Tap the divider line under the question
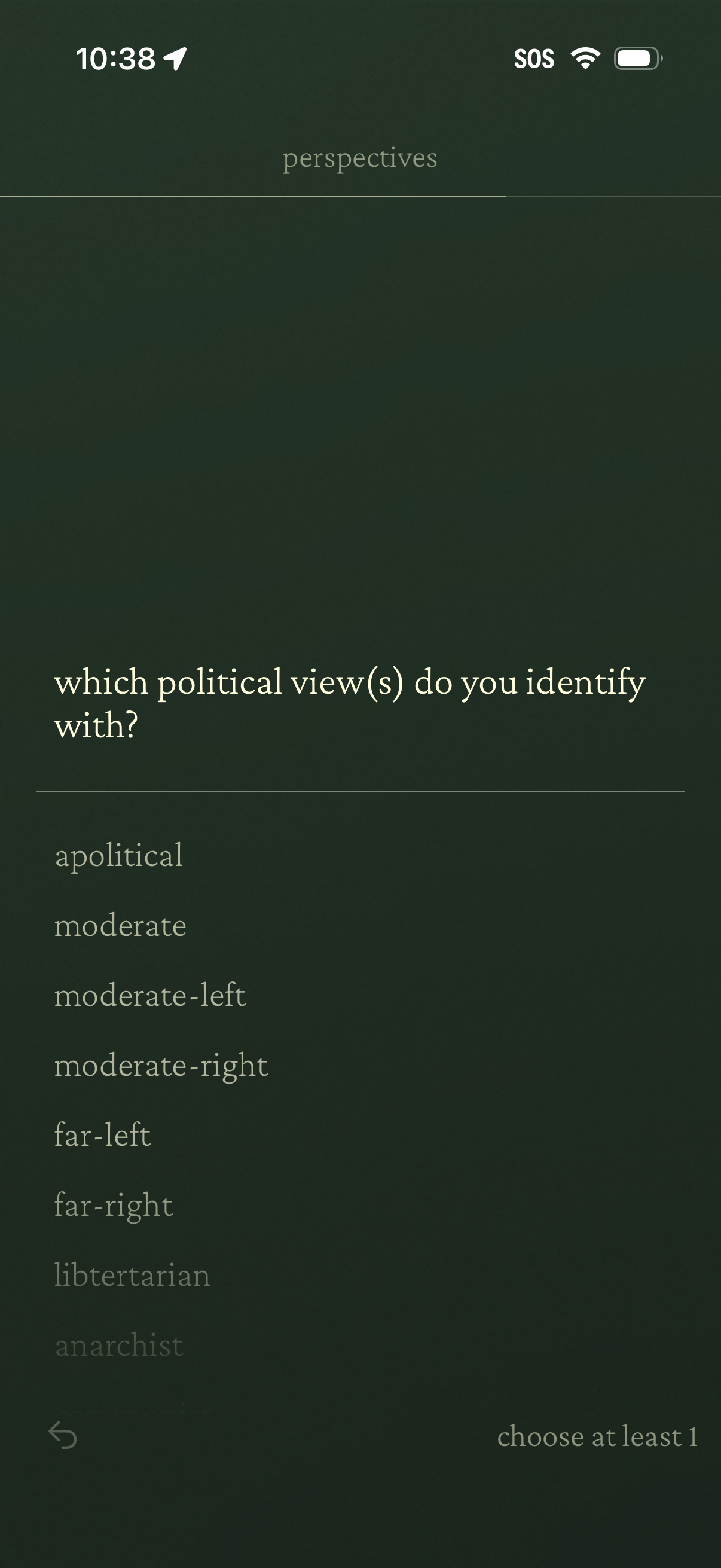Viewport: 721px width, 1568px height. click(360, 791)
